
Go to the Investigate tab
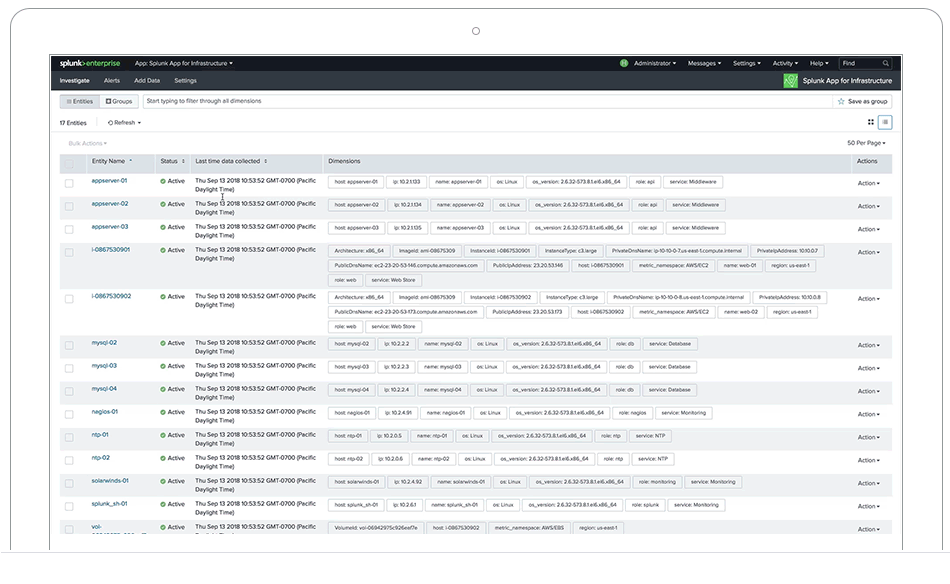pyautogui.click(x=75, y=81)
